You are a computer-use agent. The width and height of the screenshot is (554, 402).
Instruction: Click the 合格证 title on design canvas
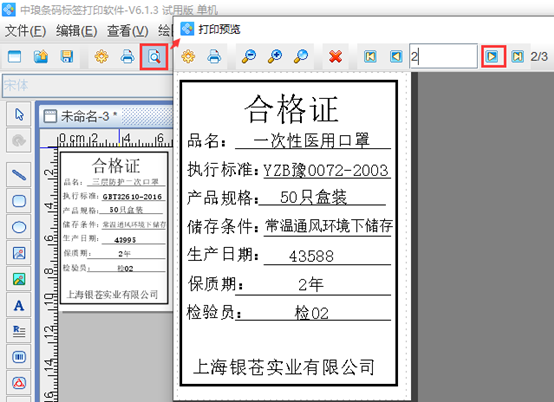pyautogui.click(x=116, y=166)
